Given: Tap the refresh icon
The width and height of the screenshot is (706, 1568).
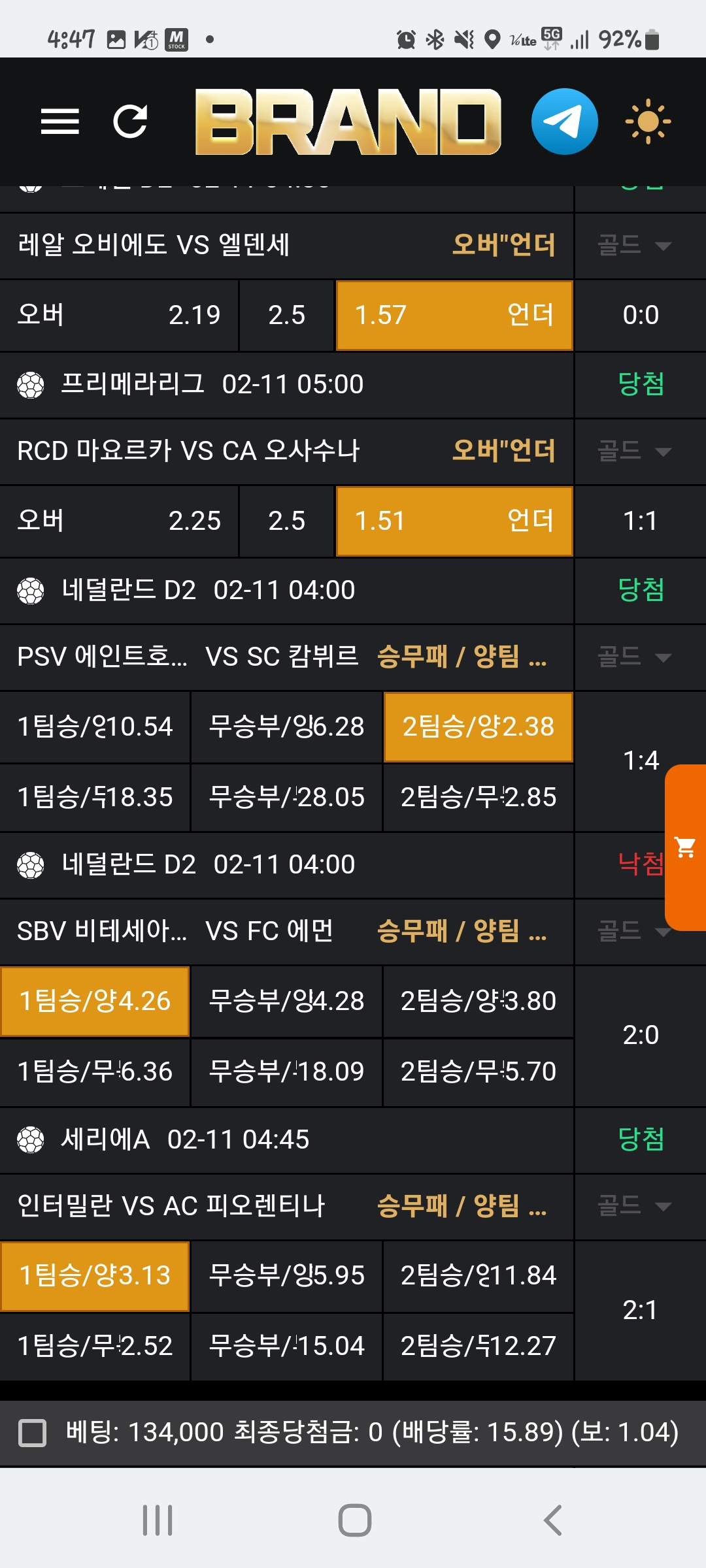Looking at the screenshot, I should click(130, 122).
